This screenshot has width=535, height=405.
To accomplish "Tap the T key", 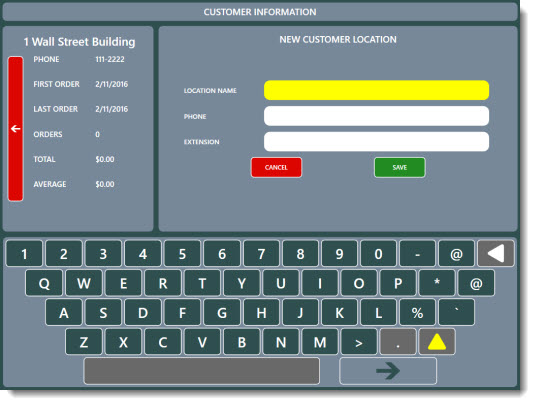I will tap(202, 283).
